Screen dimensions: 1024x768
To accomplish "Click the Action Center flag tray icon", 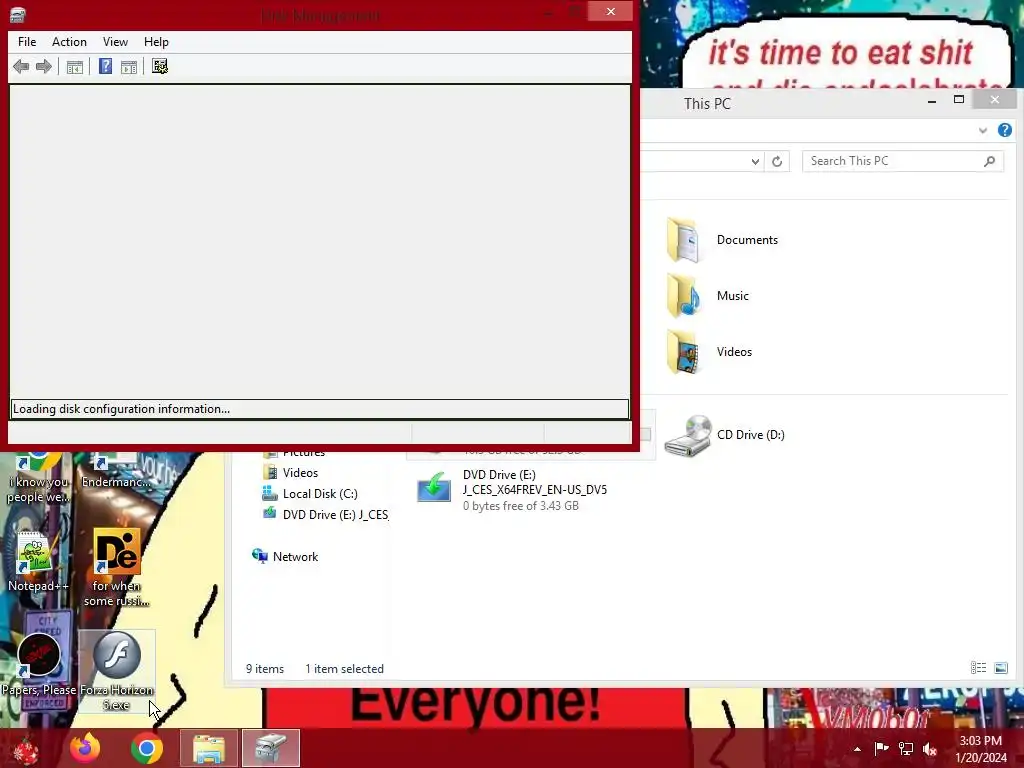I will click(882, 748).
